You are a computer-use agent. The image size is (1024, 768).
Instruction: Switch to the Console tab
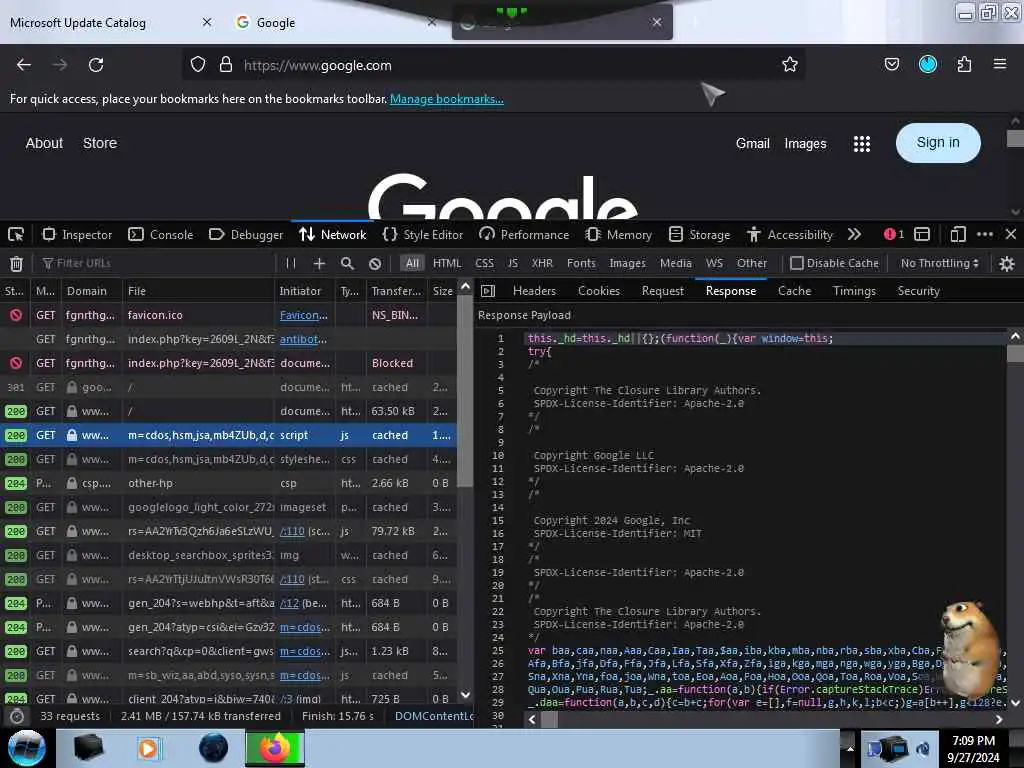pyautogui.click(x=161, y=234)
